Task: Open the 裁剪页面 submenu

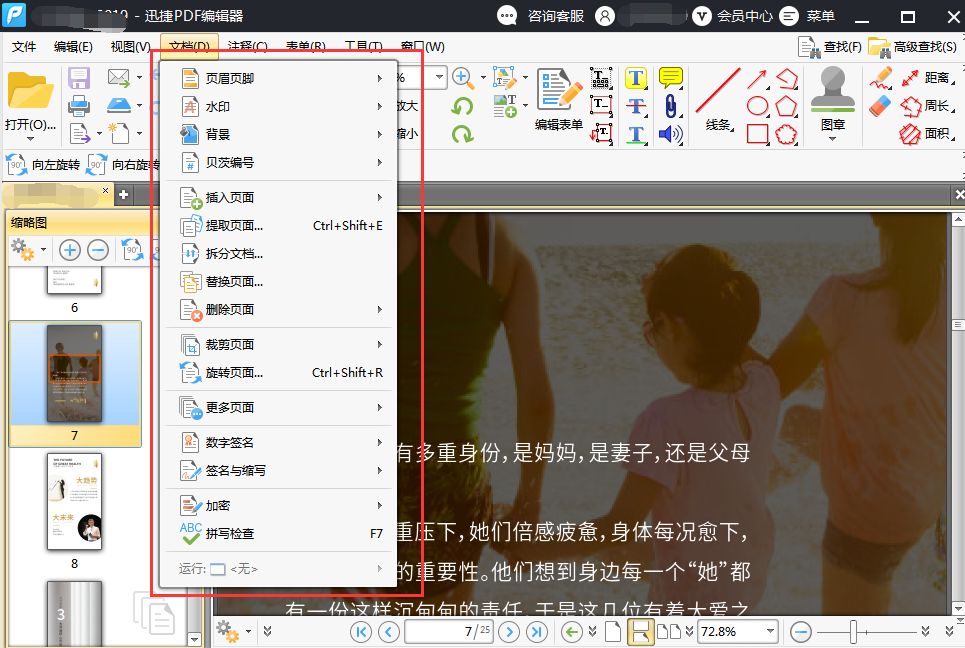Action: pos(279,345)
